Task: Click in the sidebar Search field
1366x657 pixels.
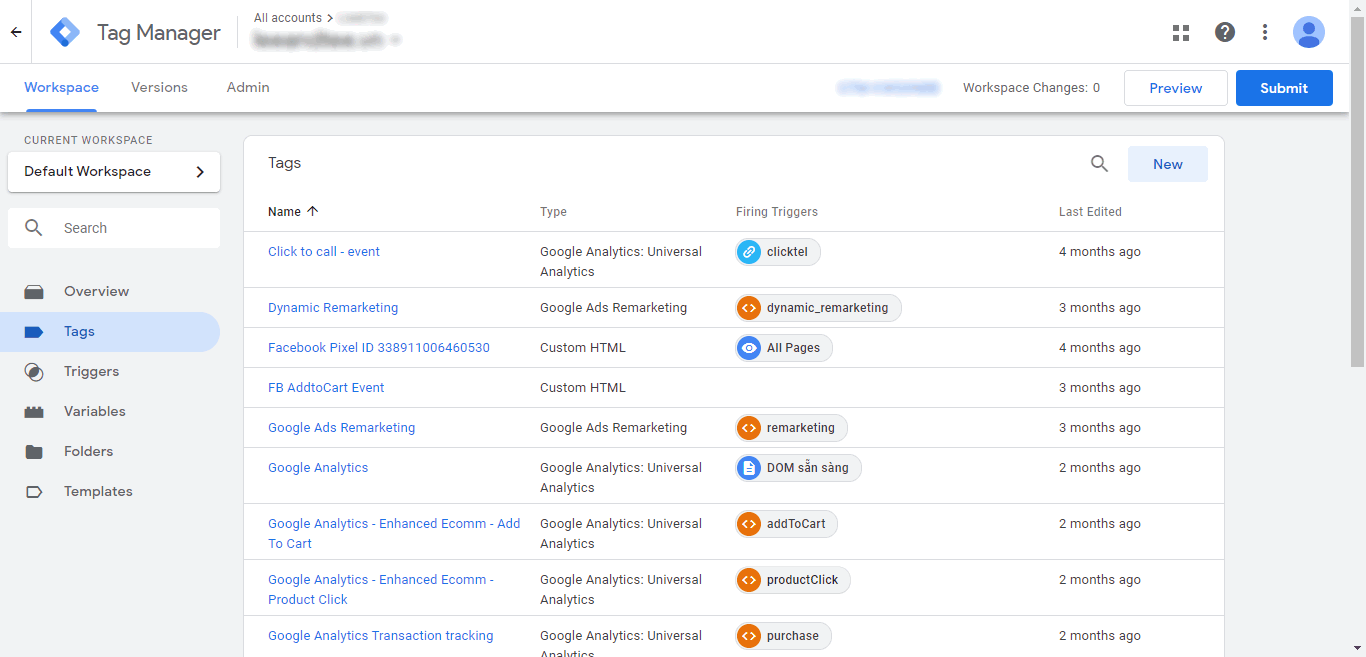Action: pyautogui.click(x=114, y=228)
